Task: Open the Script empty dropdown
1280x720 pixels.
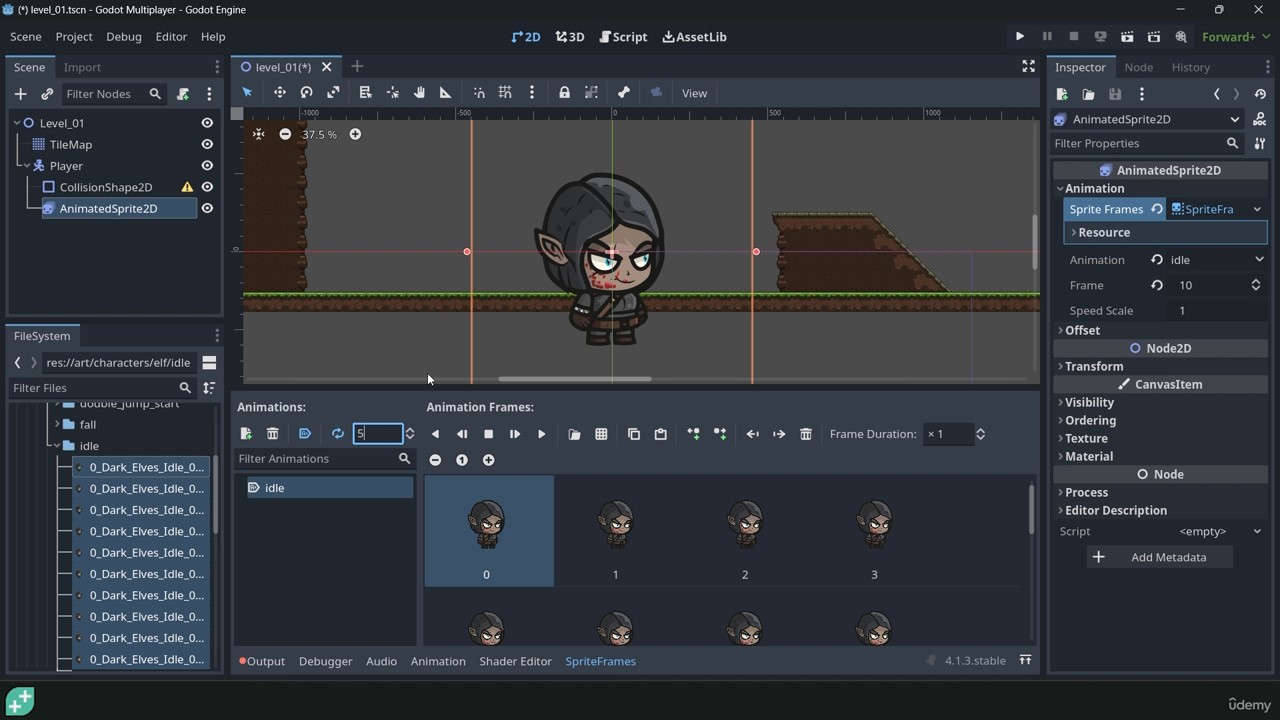Action: tap(1217, 531)
